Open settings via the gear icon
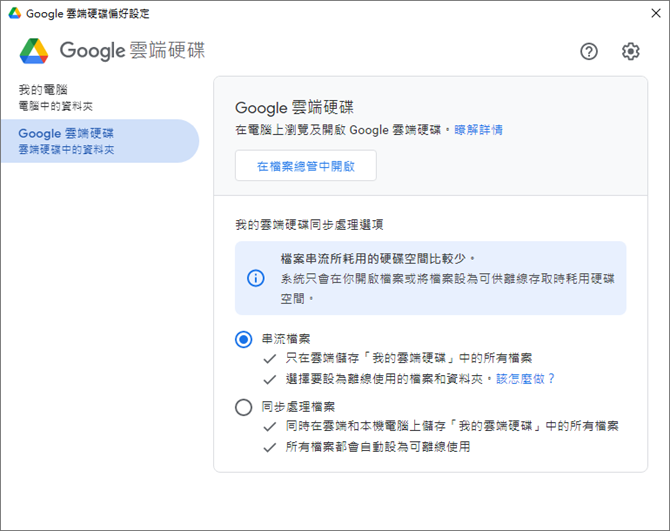This screenshot has height=531, width=670. coord(630,52)
